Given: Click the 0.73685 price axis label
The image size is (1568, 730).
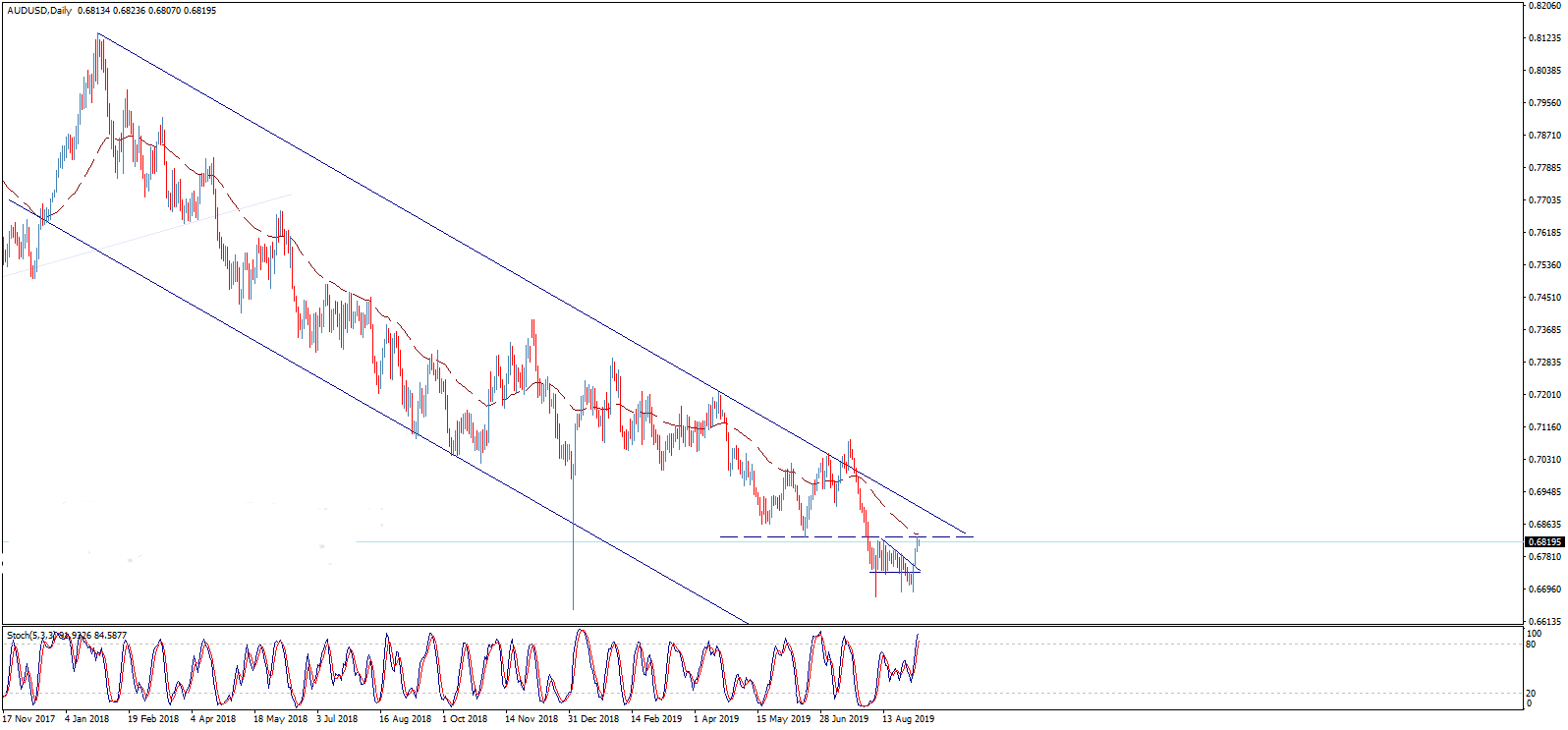Looking at the screenshot, I should click(1545, 330).
